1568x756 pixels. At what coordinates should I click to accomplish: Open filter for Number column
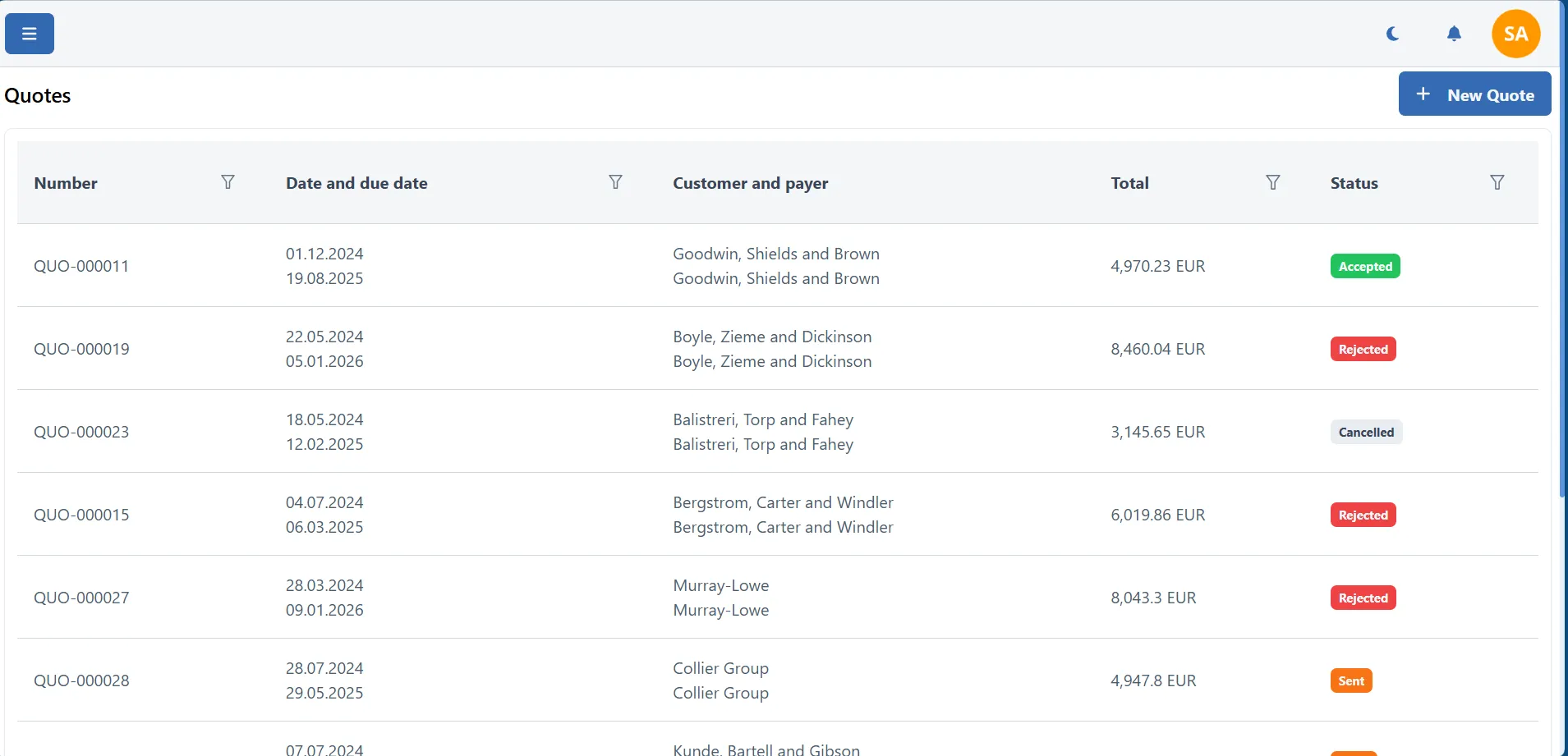tap(228, 182)
